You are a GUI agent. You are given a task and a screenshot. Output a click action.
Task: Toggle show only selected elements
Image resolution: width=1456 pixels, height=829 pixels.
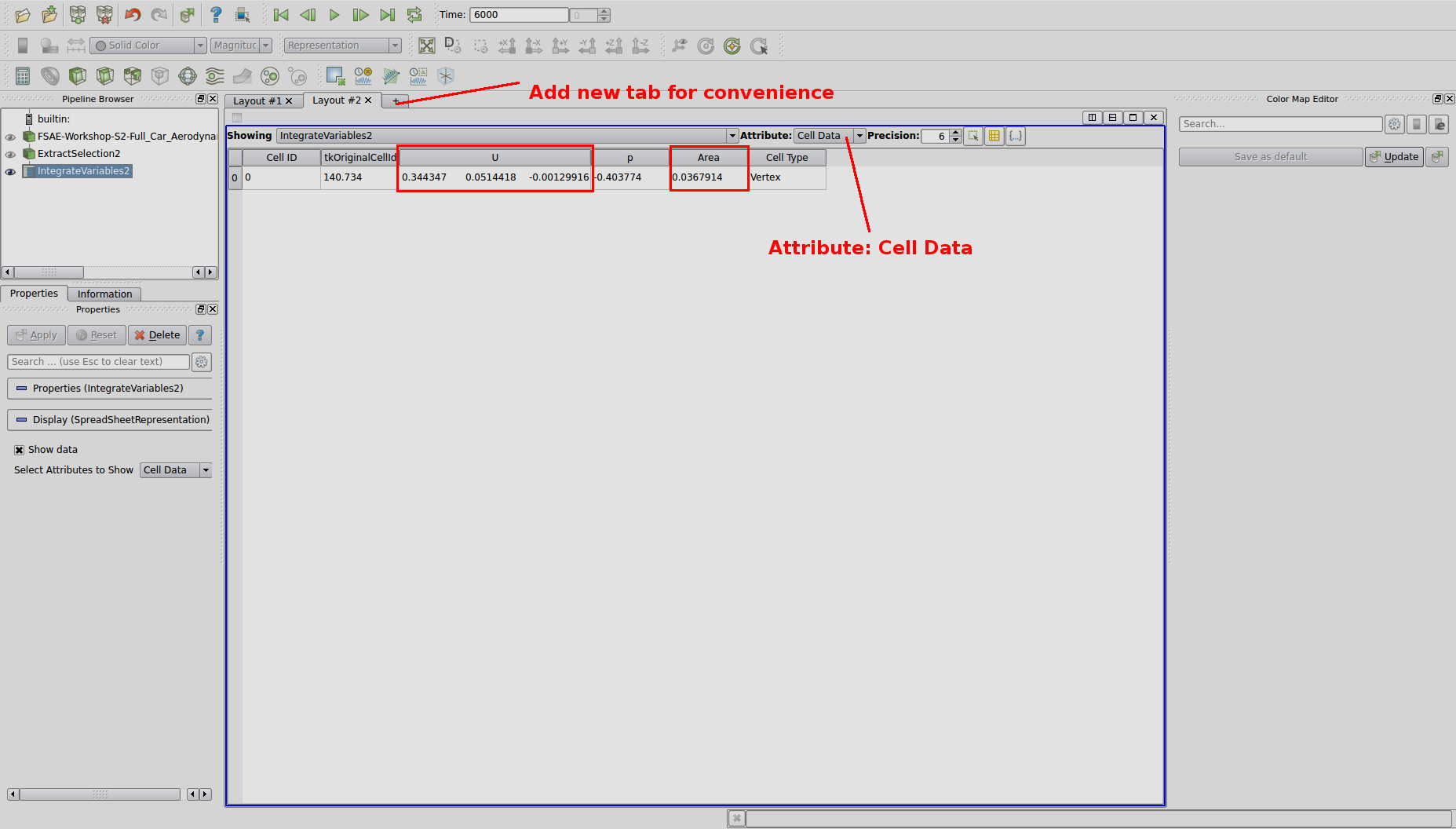(x=973, y=136)
